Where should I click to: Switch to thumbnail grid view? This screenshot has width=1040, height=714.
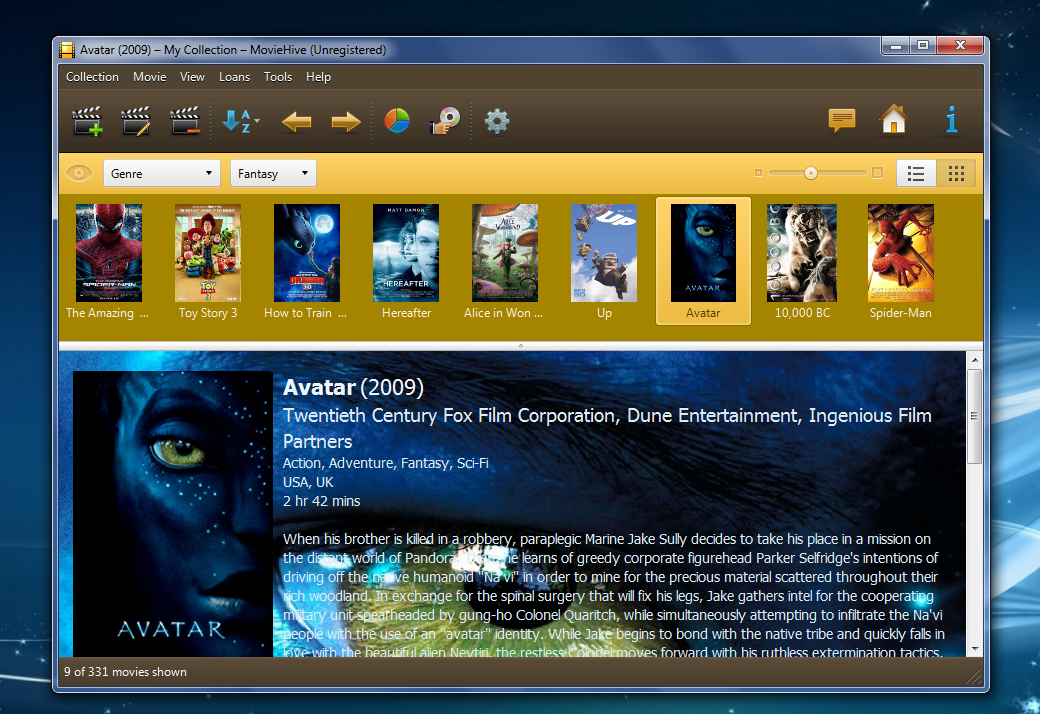[x=956, y=174]
